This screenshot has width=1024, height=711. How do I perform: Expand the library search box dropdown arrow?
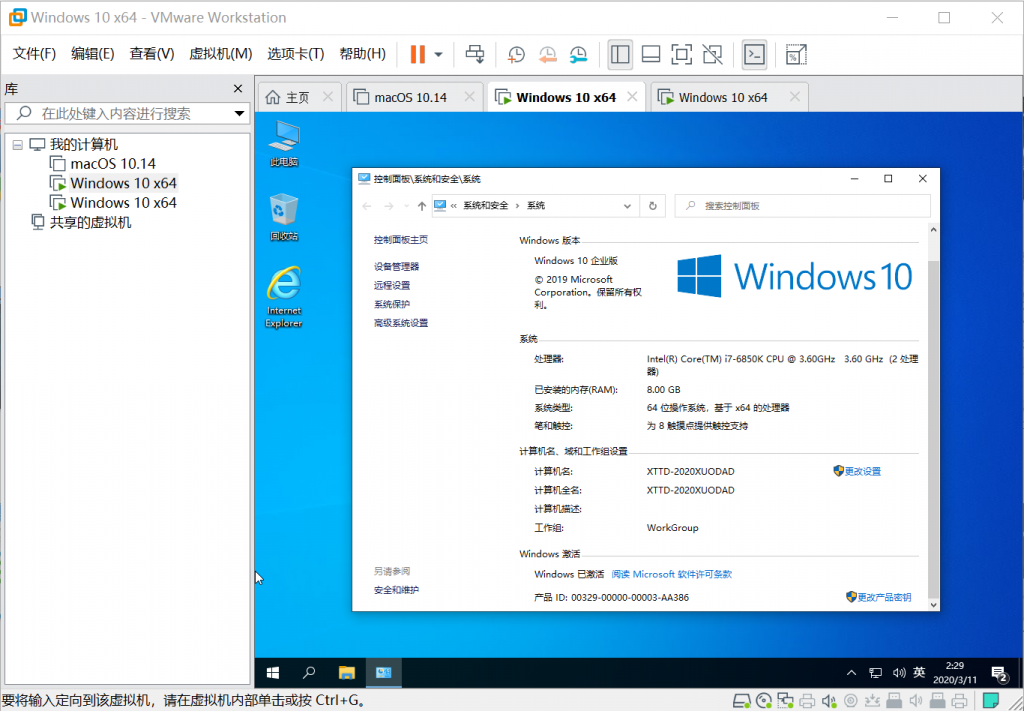click(239, 114)
